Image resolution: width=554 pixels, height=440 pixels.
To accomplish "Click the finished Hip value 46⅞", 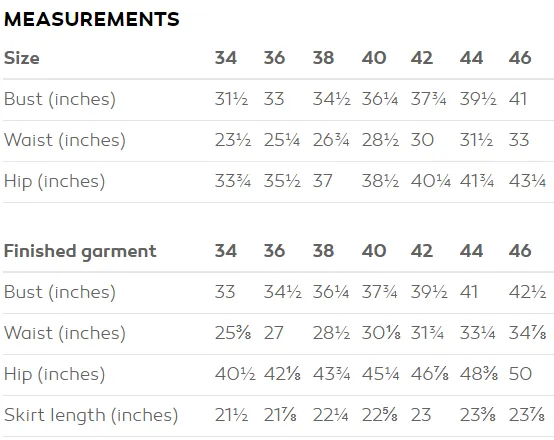I will click(429, 374).
